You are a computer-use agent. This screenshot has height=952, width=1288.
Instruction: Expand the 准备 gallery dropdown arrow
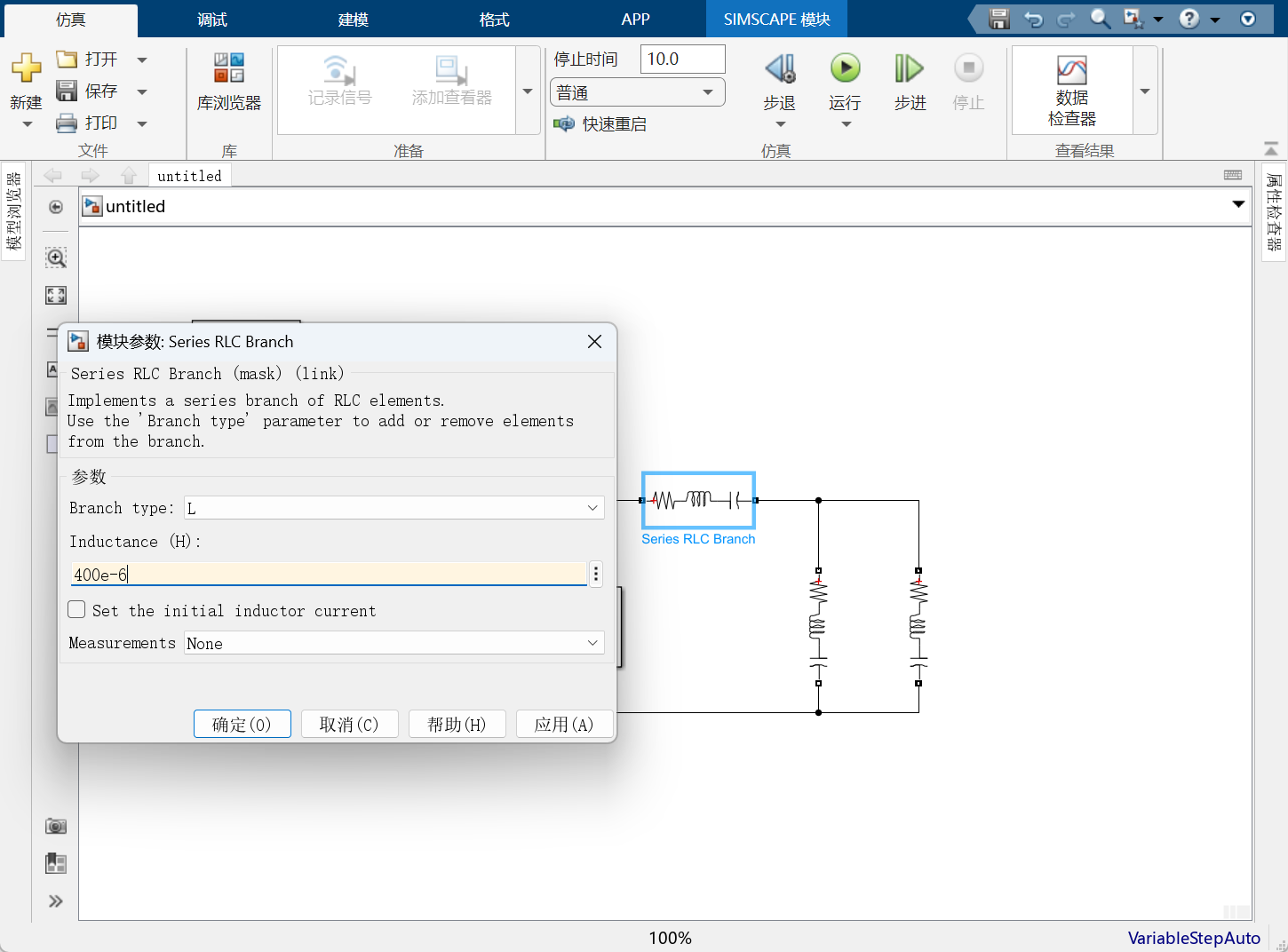[x=528, y=91]
